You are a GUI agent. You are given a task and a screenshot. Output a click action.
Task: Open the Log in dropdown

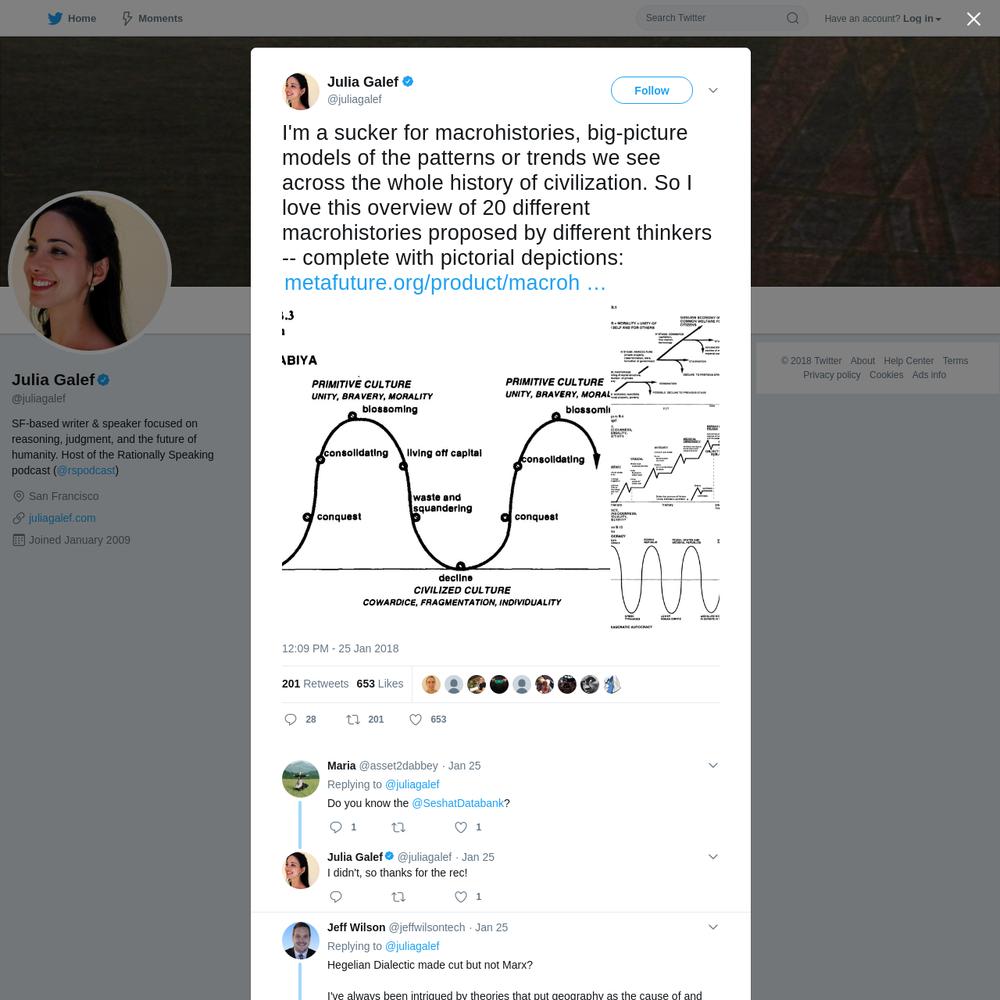(x=922, y=18)
